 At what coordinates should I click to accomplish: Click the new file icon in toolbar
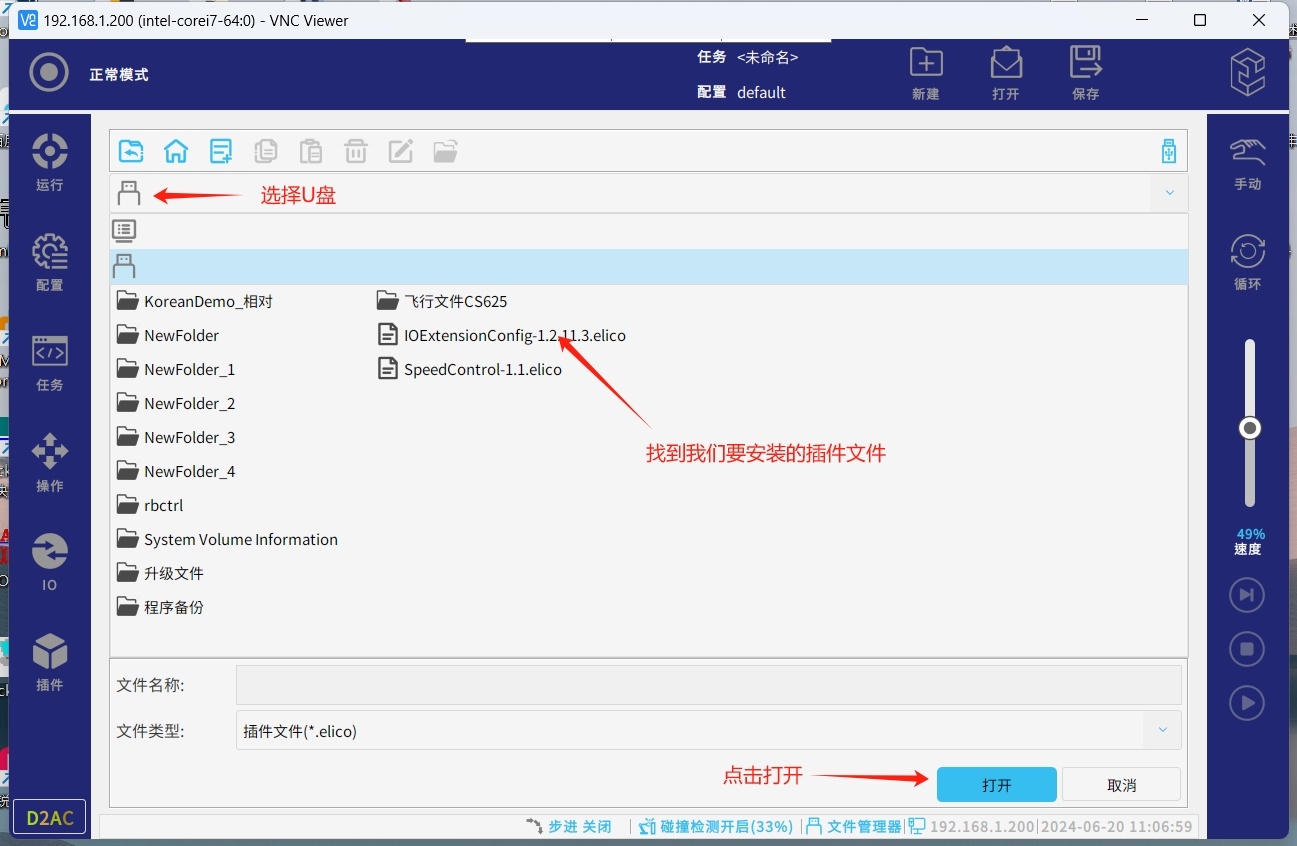coord(221,151)
